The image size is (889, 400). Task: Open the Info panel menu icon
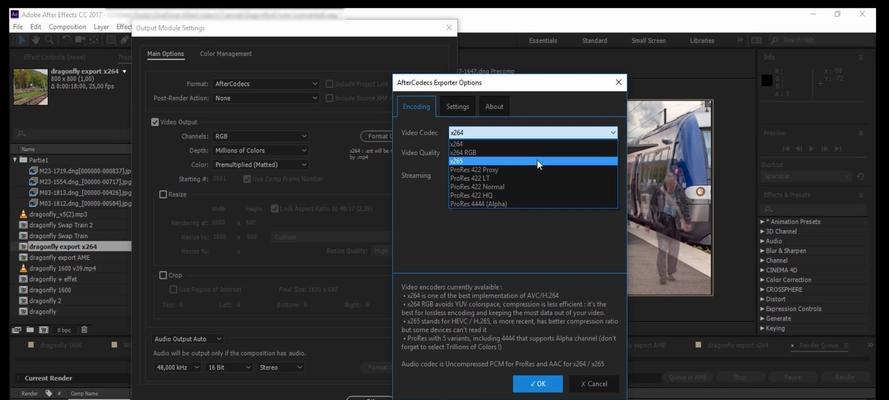click(861, 57)
